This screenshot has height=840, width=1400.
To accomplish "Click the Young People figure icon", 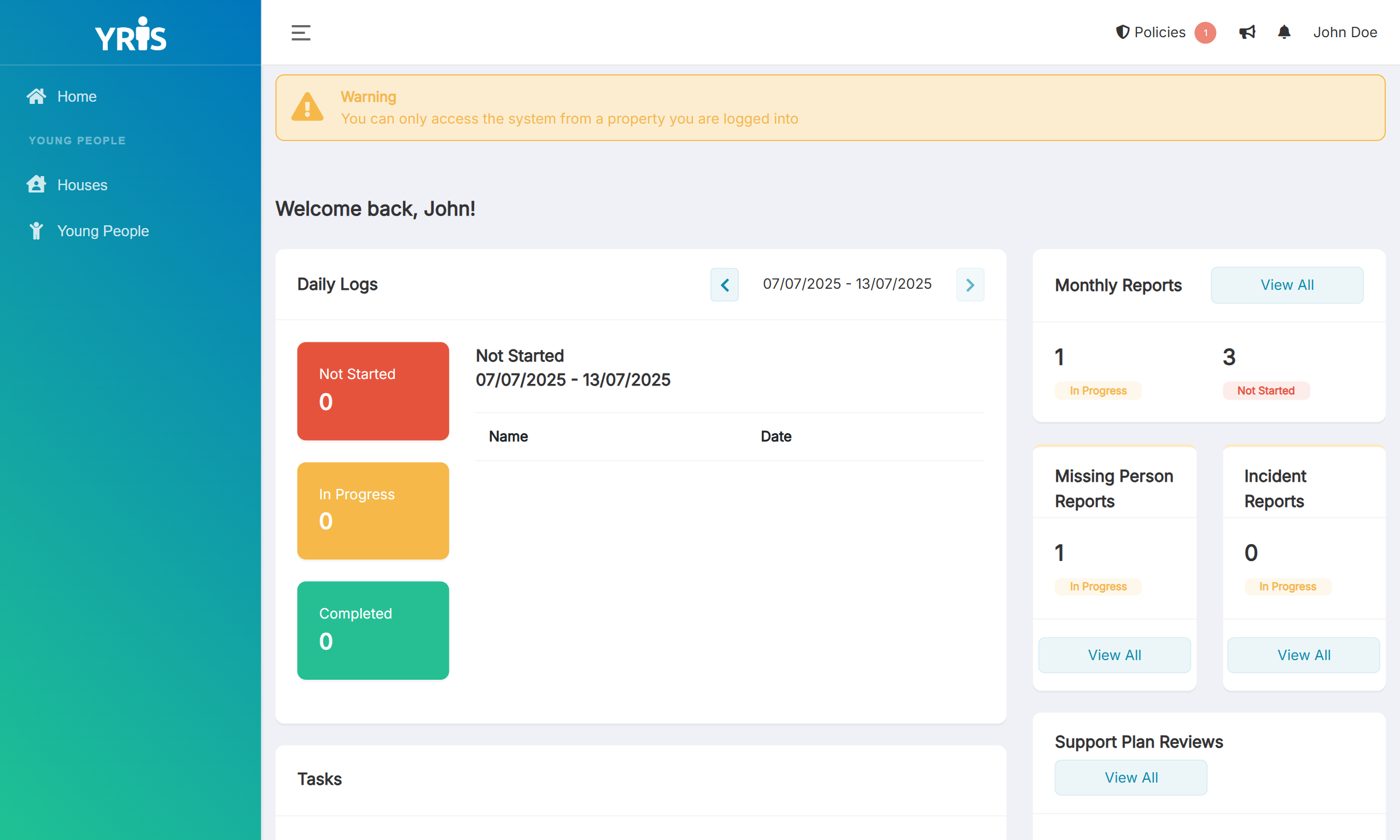I will pyautogui.click(x=36, y=231).
